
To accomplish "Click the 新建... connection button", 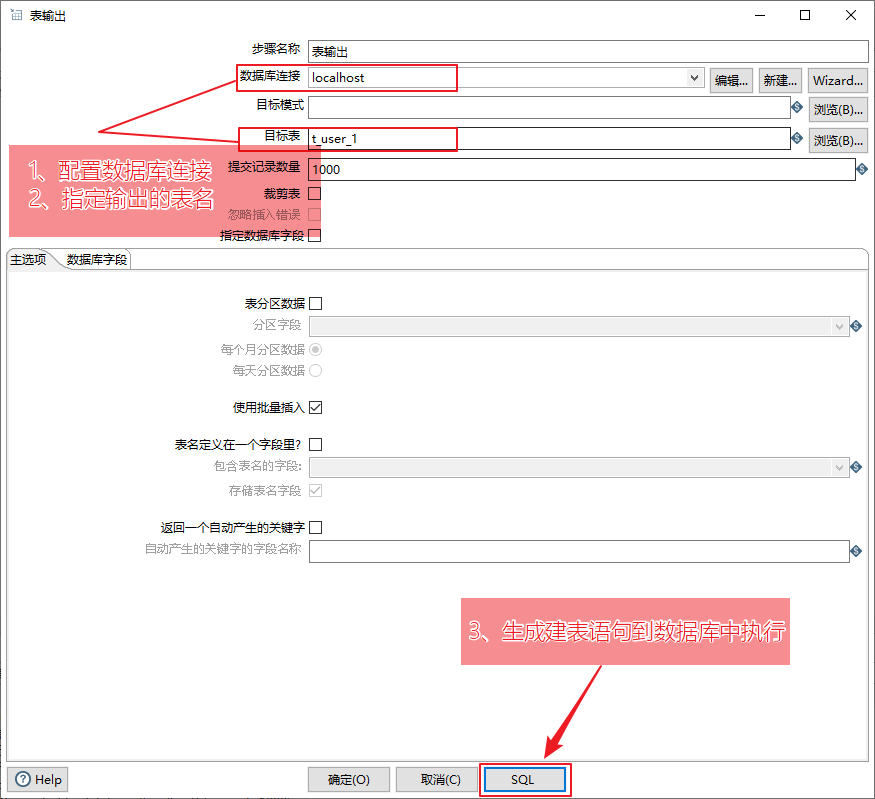I will pos(780,80).
